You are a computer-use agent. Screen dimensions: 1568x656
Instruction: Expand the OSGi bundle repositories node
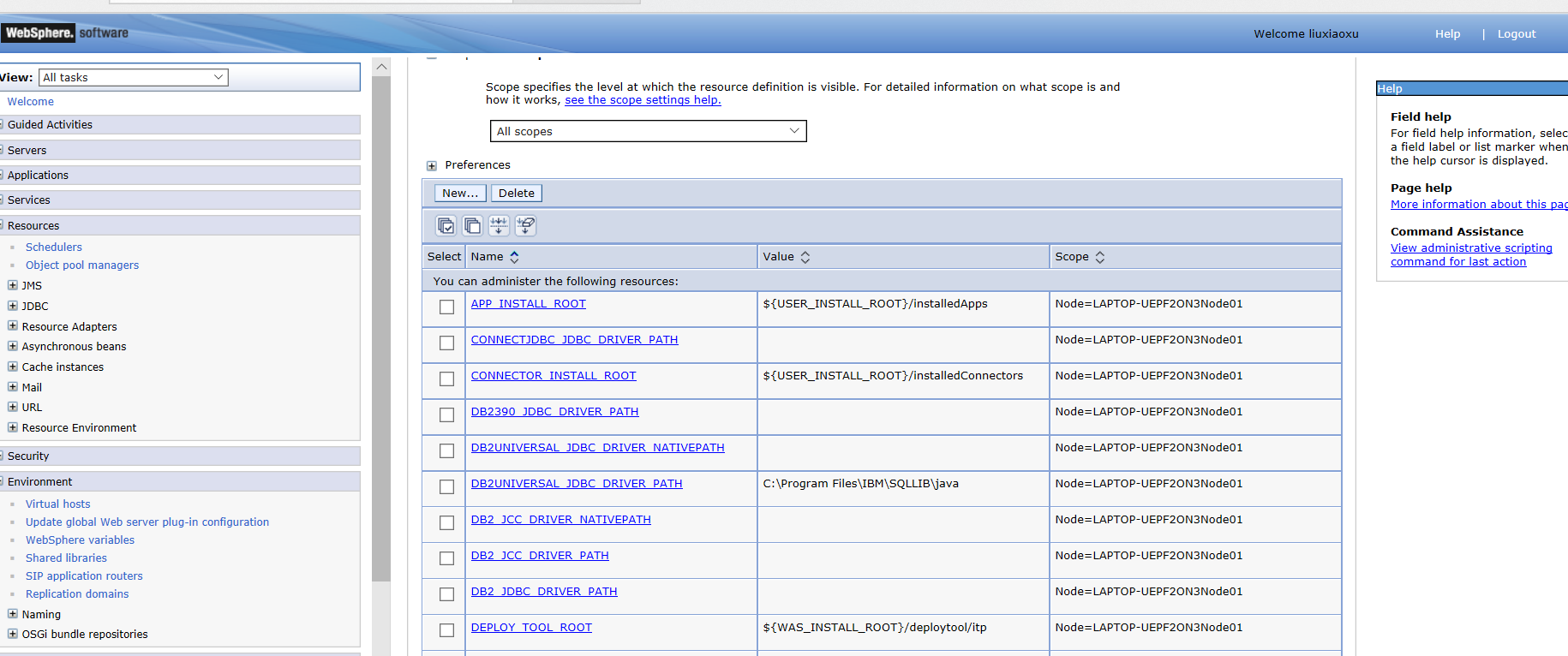[13, 634]
